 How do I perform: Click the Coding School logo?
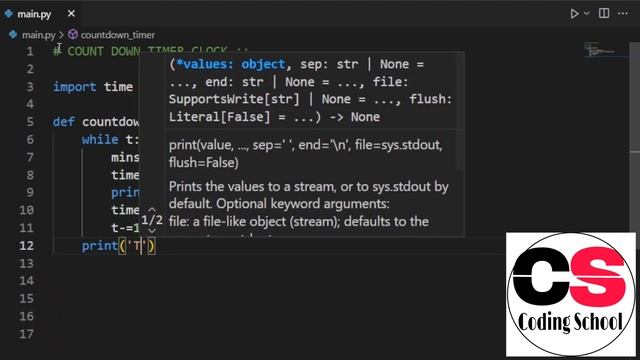571,294
